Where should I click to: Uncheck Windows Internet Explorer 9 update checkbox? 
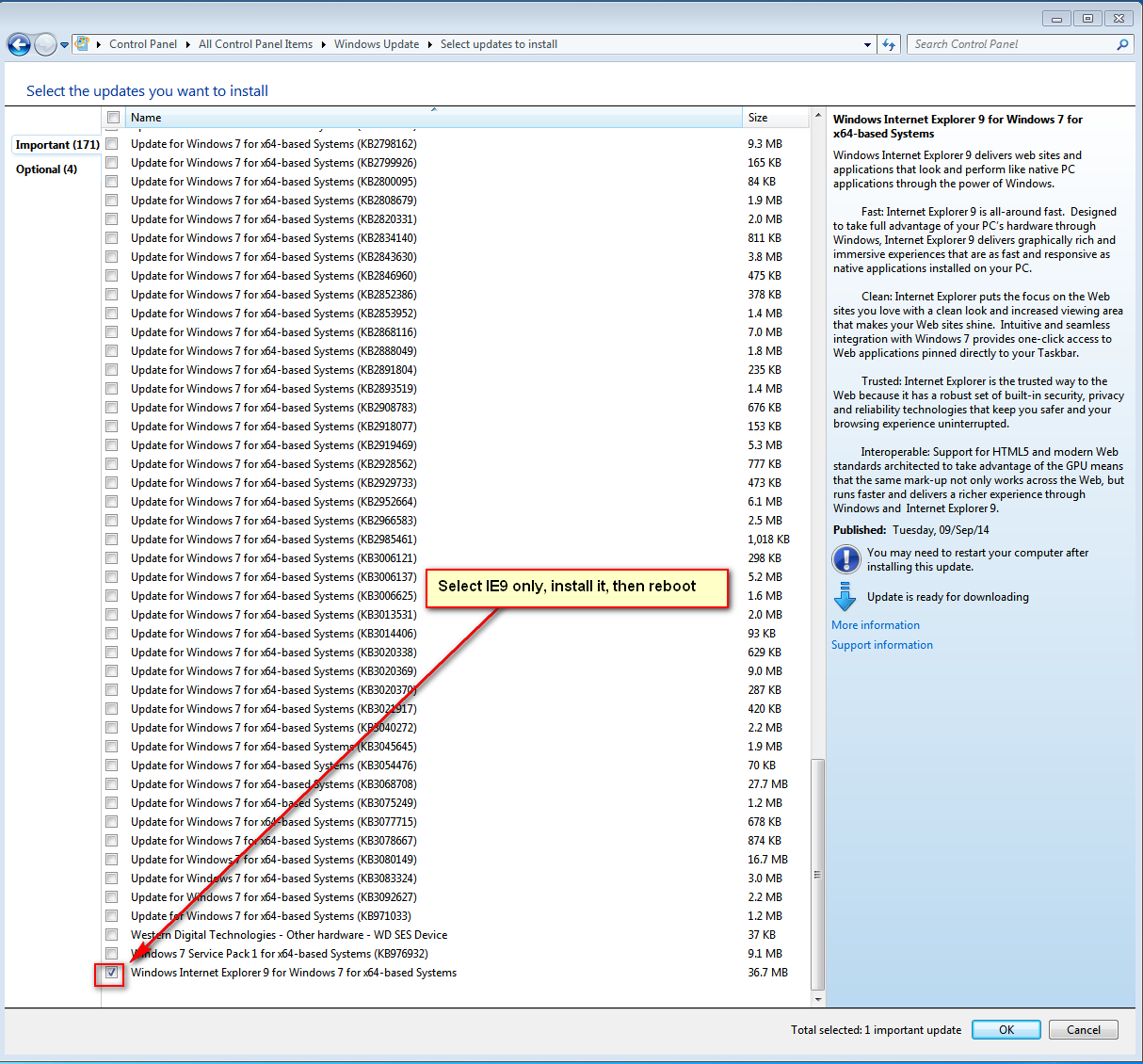[x=112, y=973]
